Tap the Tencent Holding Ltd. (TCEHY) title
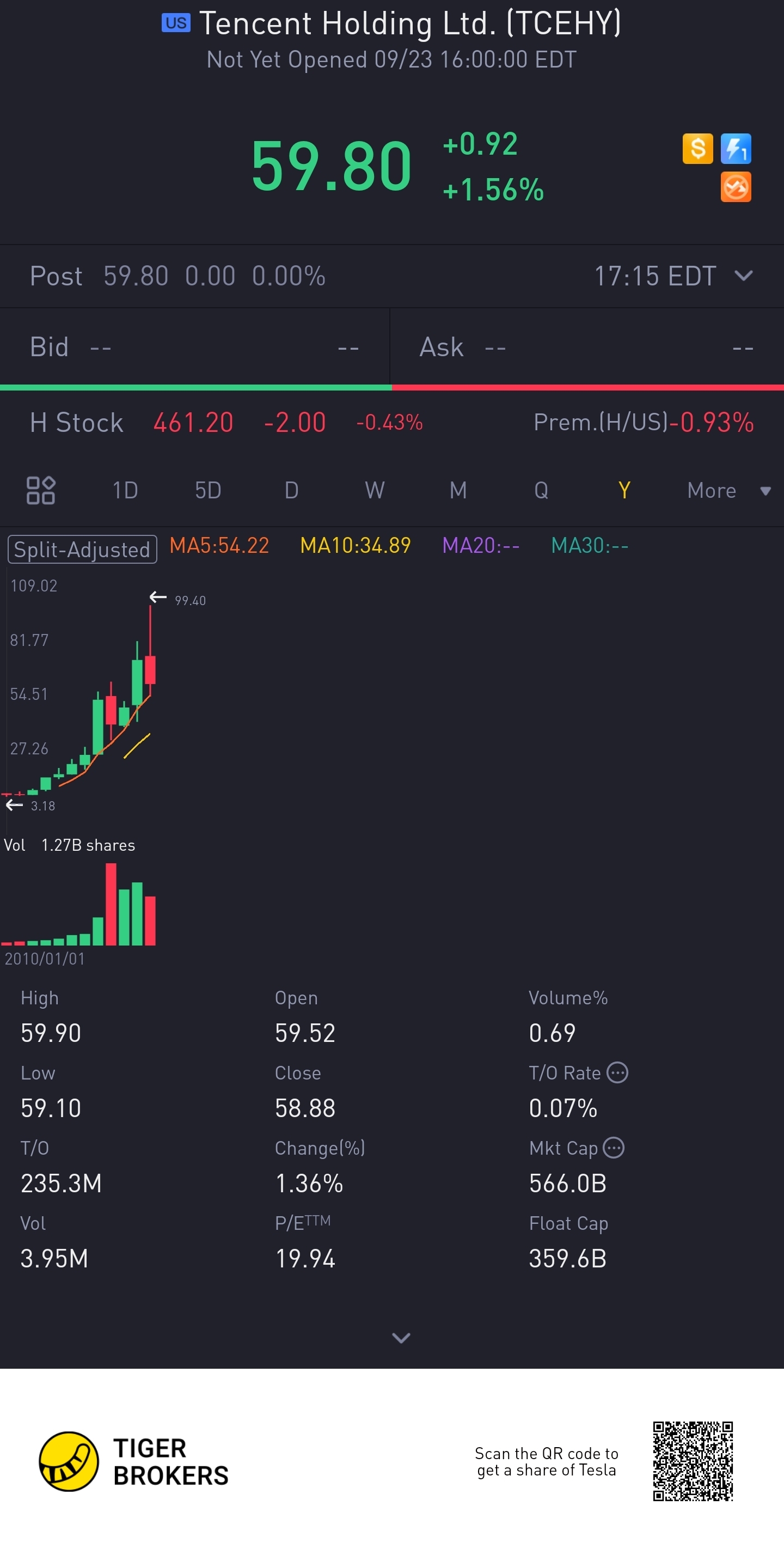 [x=410, y=23]
